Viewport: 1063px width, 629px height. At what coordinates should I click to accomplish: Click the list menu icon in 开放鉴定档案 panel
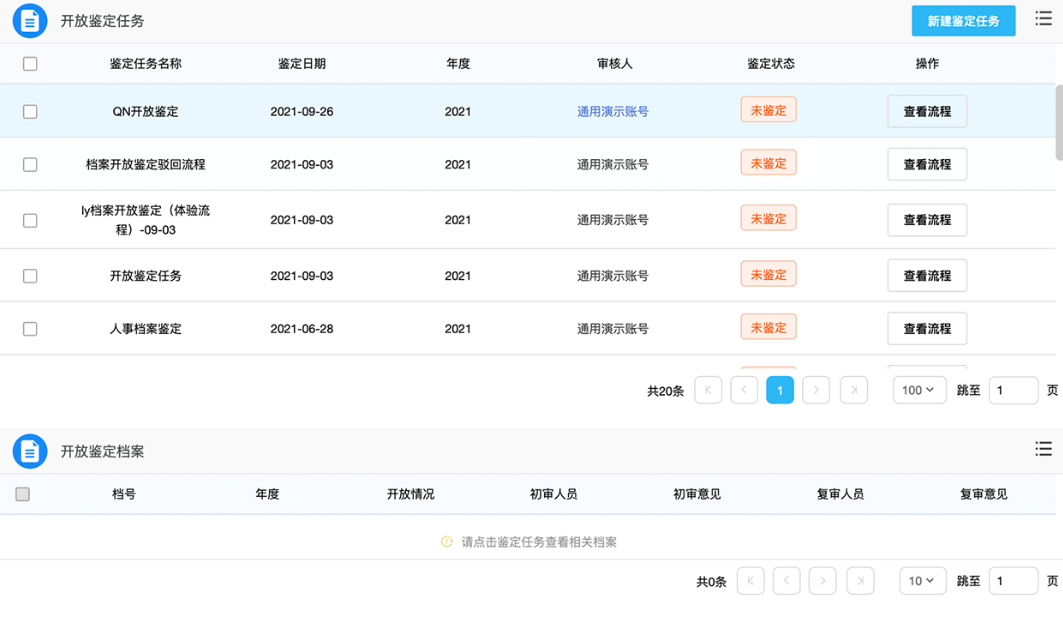1043,449
